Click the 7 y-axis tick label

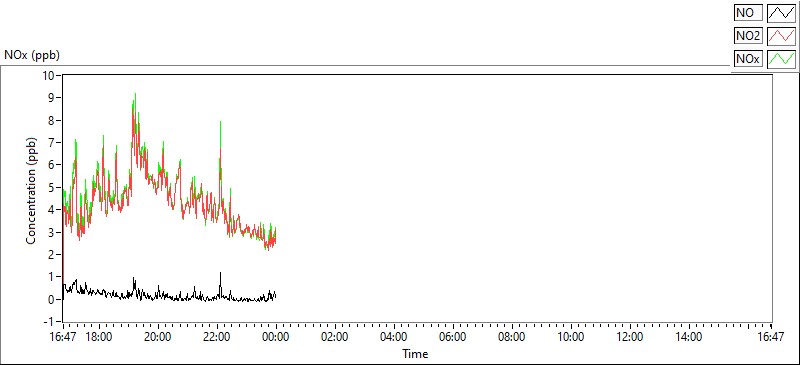click(51, 142)
